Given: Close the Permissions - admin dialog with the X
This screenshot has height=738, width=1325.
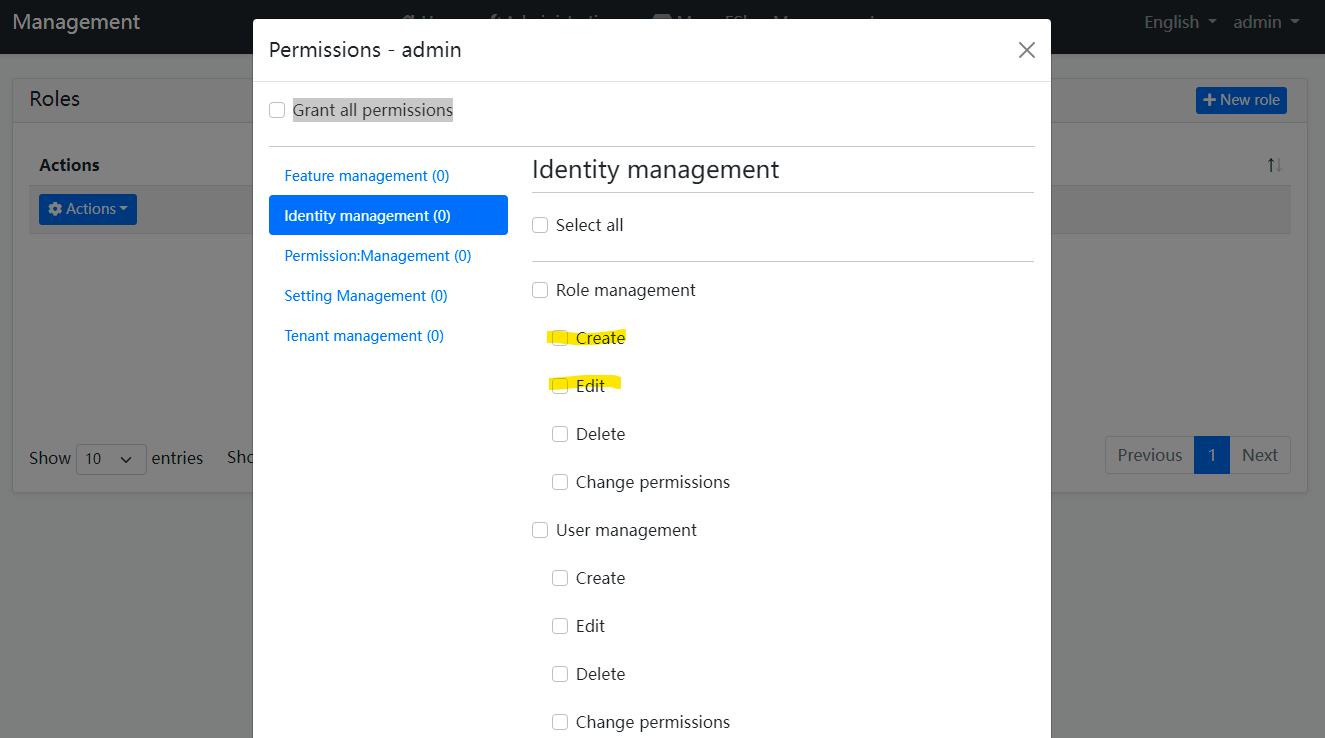Looking at the screenshot, I should (1026, 49).
